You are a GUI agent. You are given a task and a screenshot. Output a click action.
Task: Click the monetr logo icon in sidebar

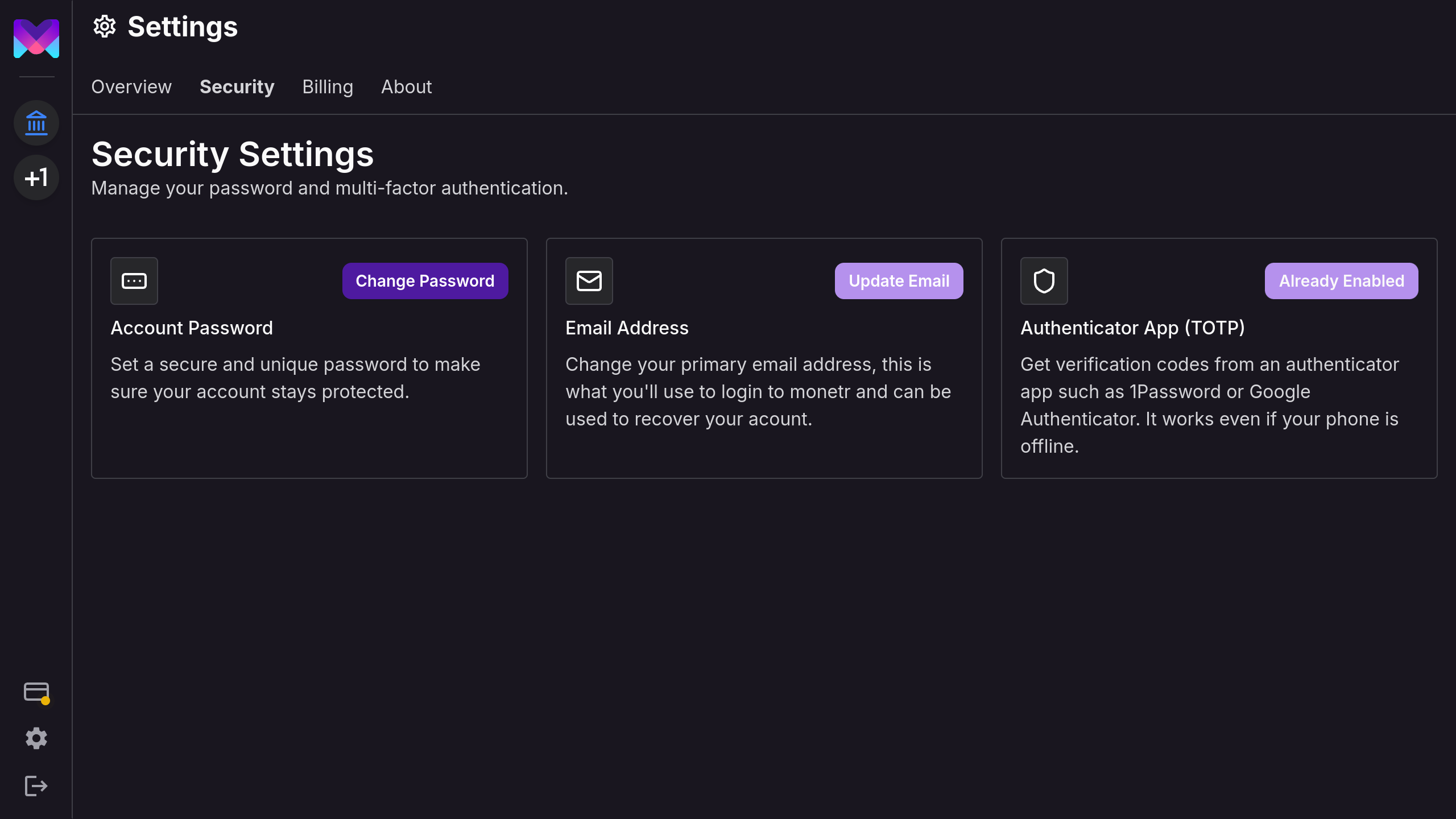tap(36, 38)
